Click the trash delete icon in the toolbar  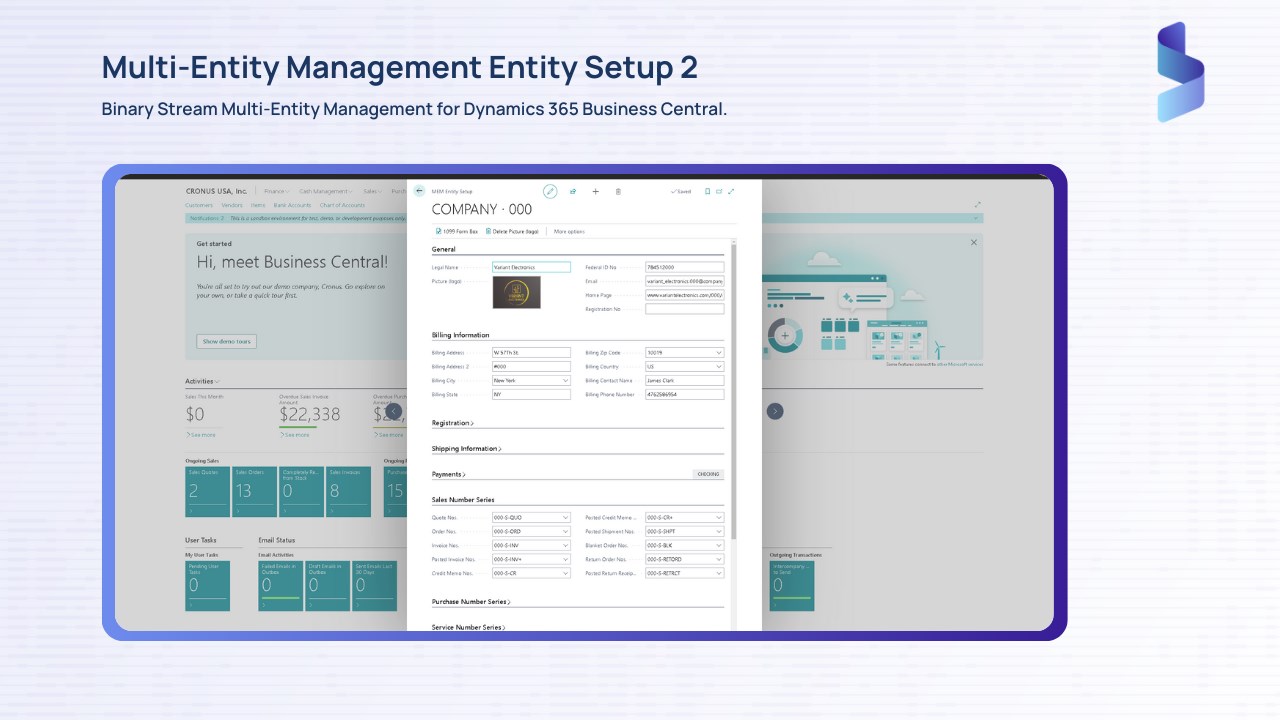pyautogui.click(x=618, y=192)
